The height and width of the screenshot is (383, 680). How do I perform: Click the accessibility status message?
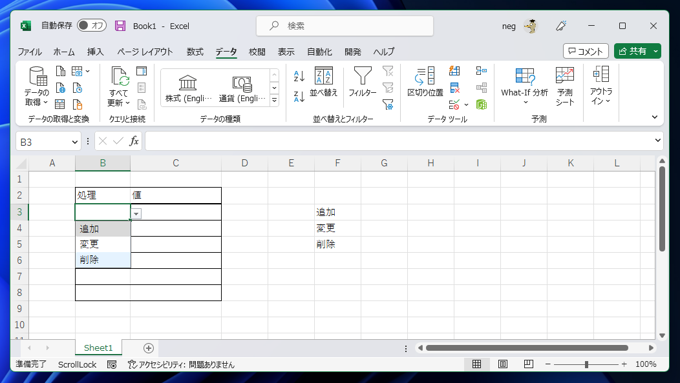pos(181,364)
